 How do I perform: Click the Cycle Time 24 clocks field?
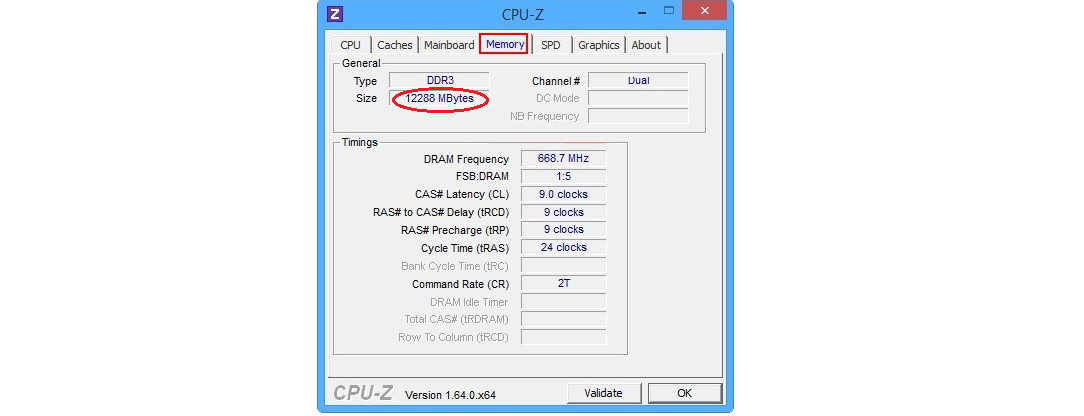pyautogui.click(x=563, y=247)
